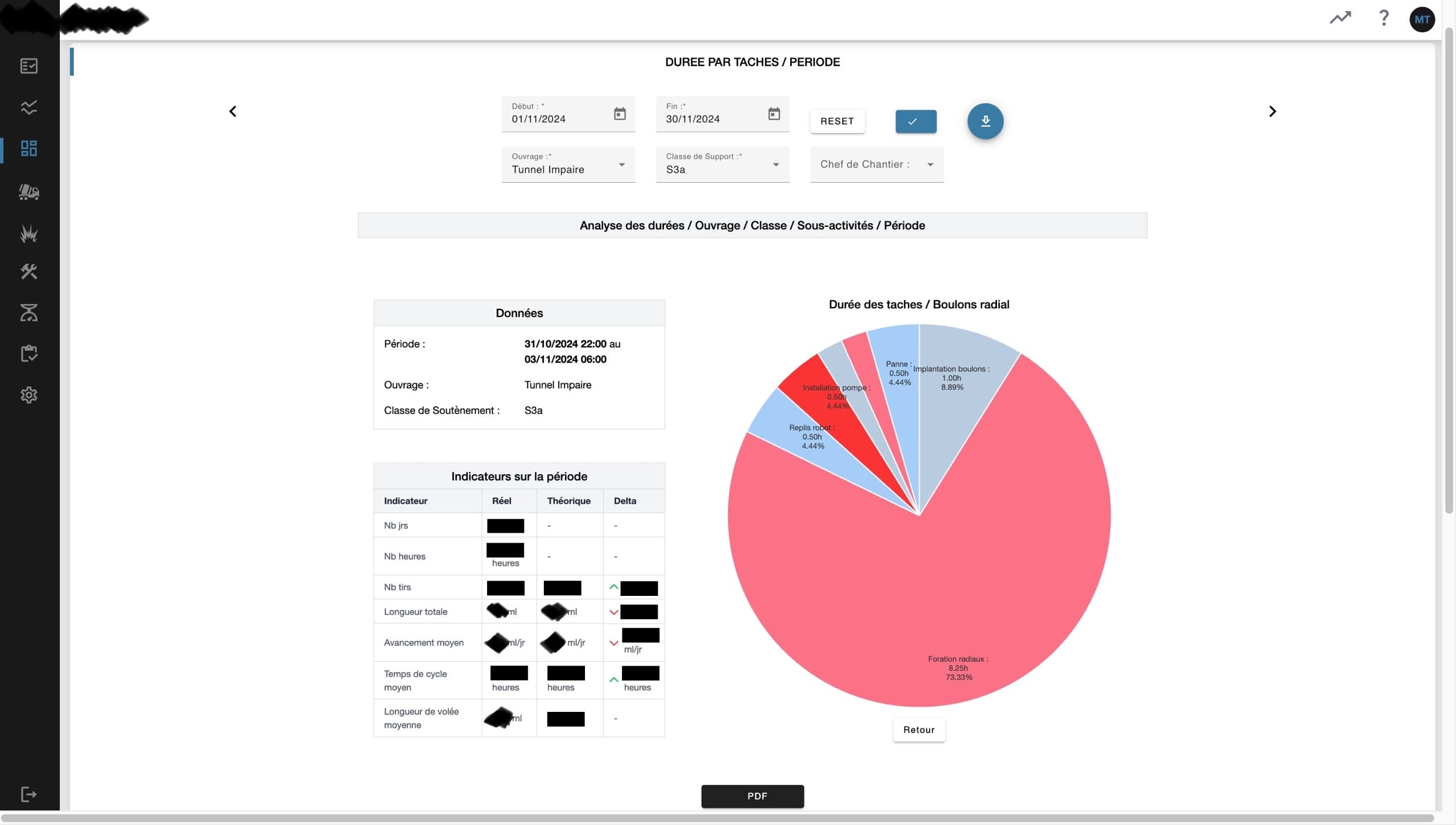Open the Début date calendar picker

[x=620, y=114]
